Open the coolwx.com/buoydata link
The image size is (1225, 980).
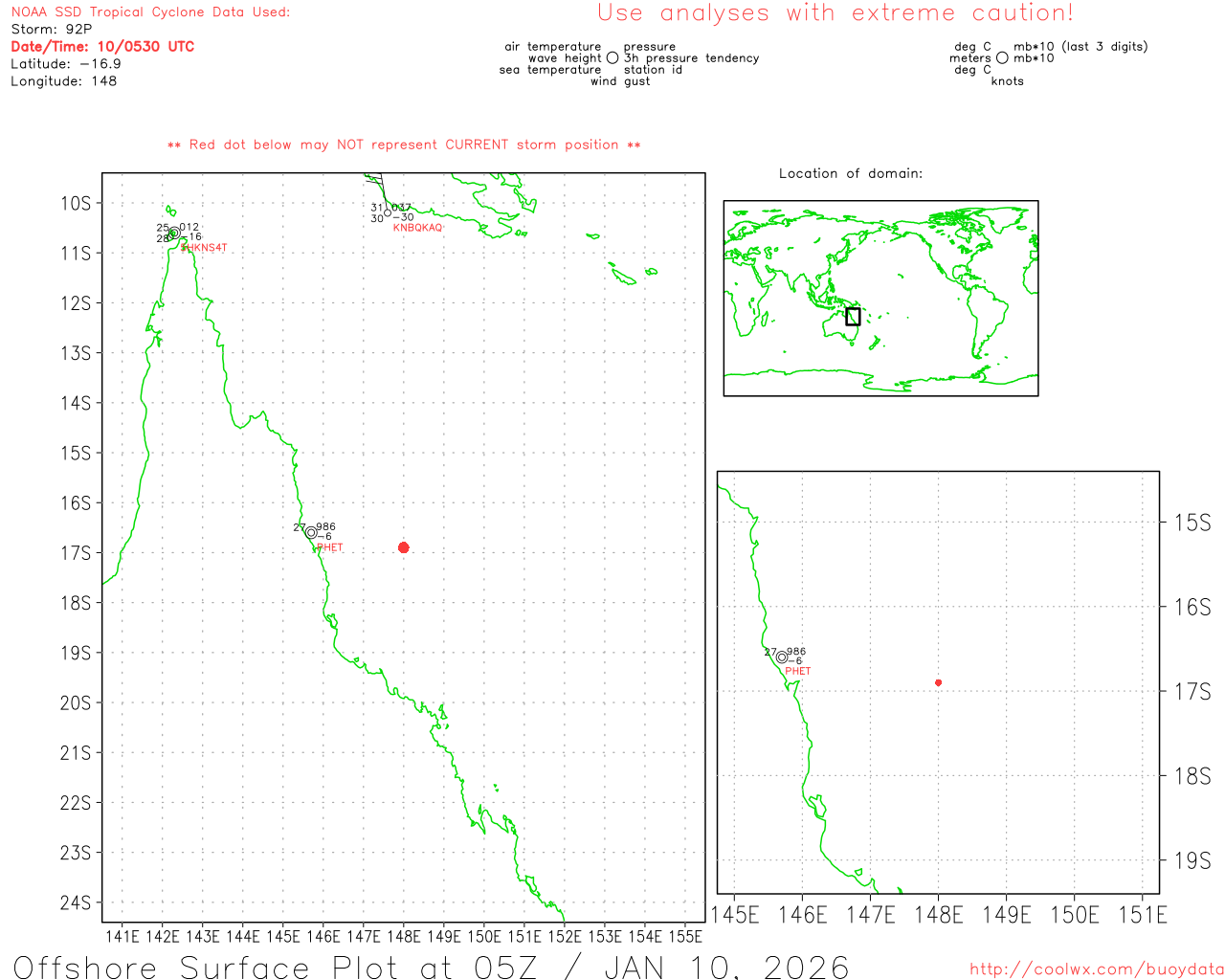[x=1097, y=969]
